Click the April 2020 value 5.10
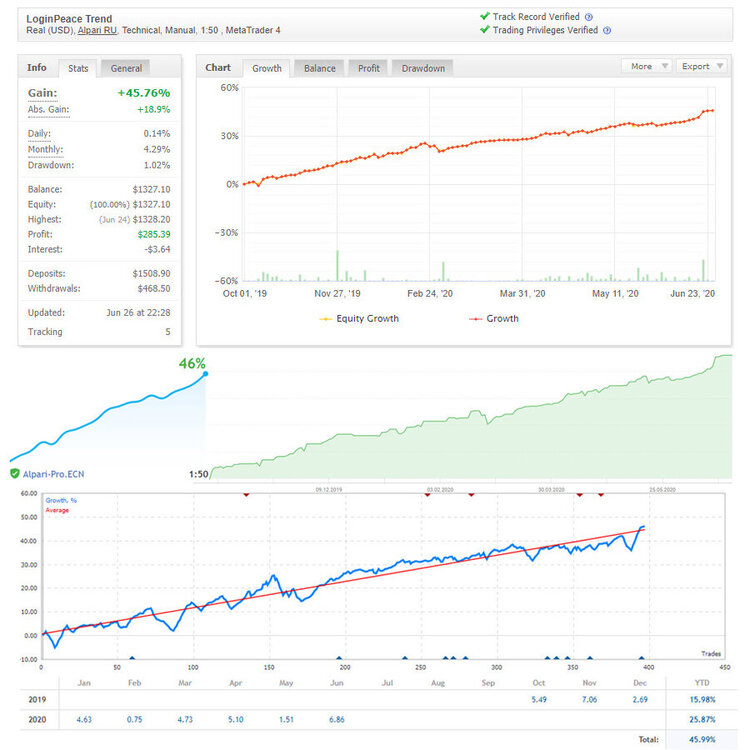This screenshot has height=750, width=750. pos(236,719)
